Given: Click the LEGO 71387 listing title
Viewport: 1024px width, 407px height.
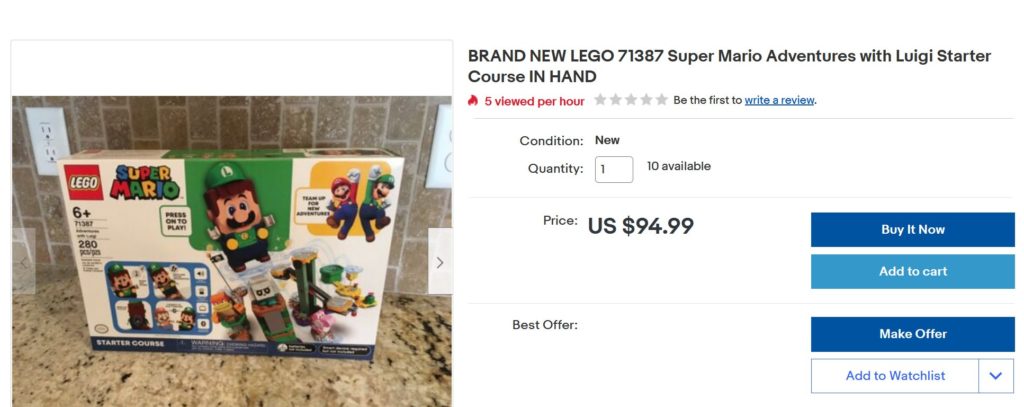Looking at the screenshot, I should (729, 66).
